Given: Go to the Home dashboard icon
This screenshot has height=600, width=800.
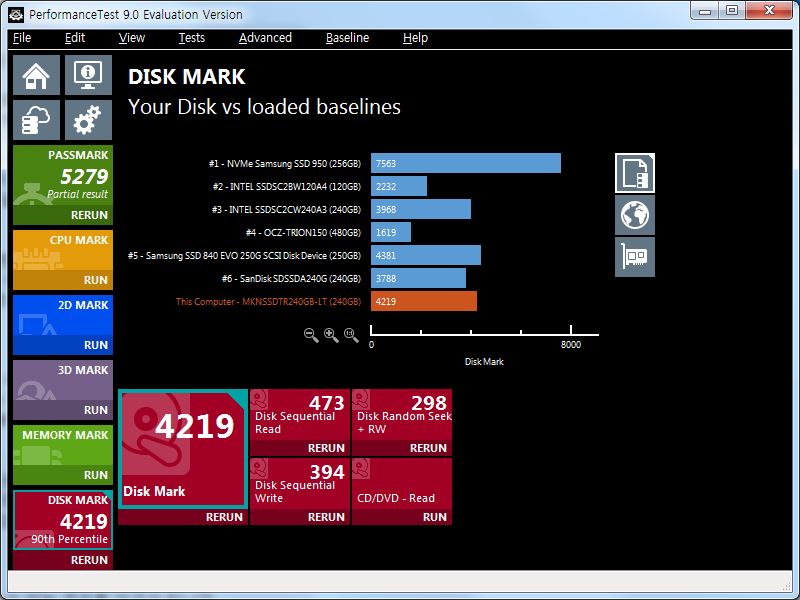Looking at the screenshot, I should pos(36,75).
